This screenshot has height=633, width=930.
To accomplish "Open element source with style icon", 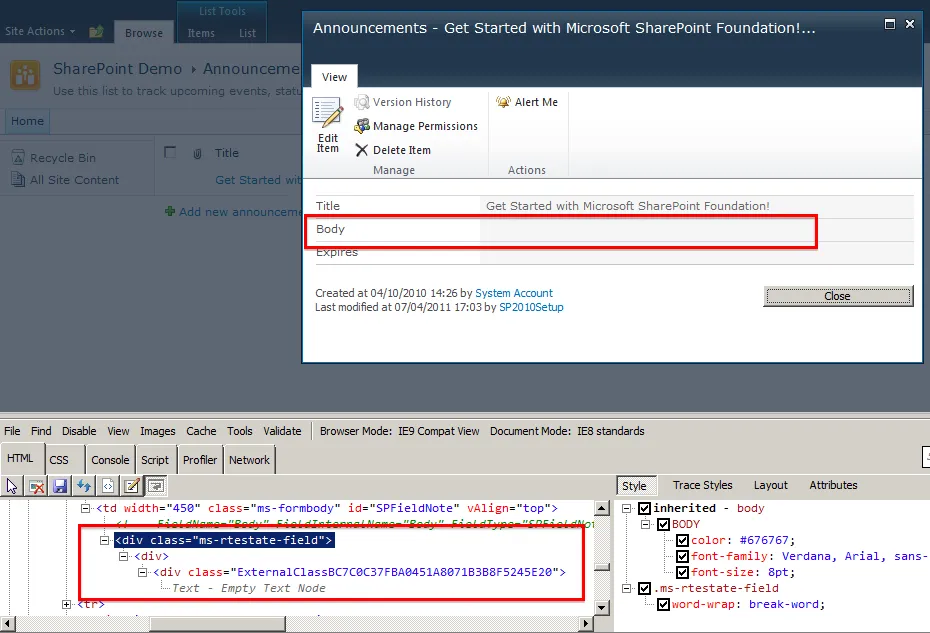I will click(x=108, y=486).
